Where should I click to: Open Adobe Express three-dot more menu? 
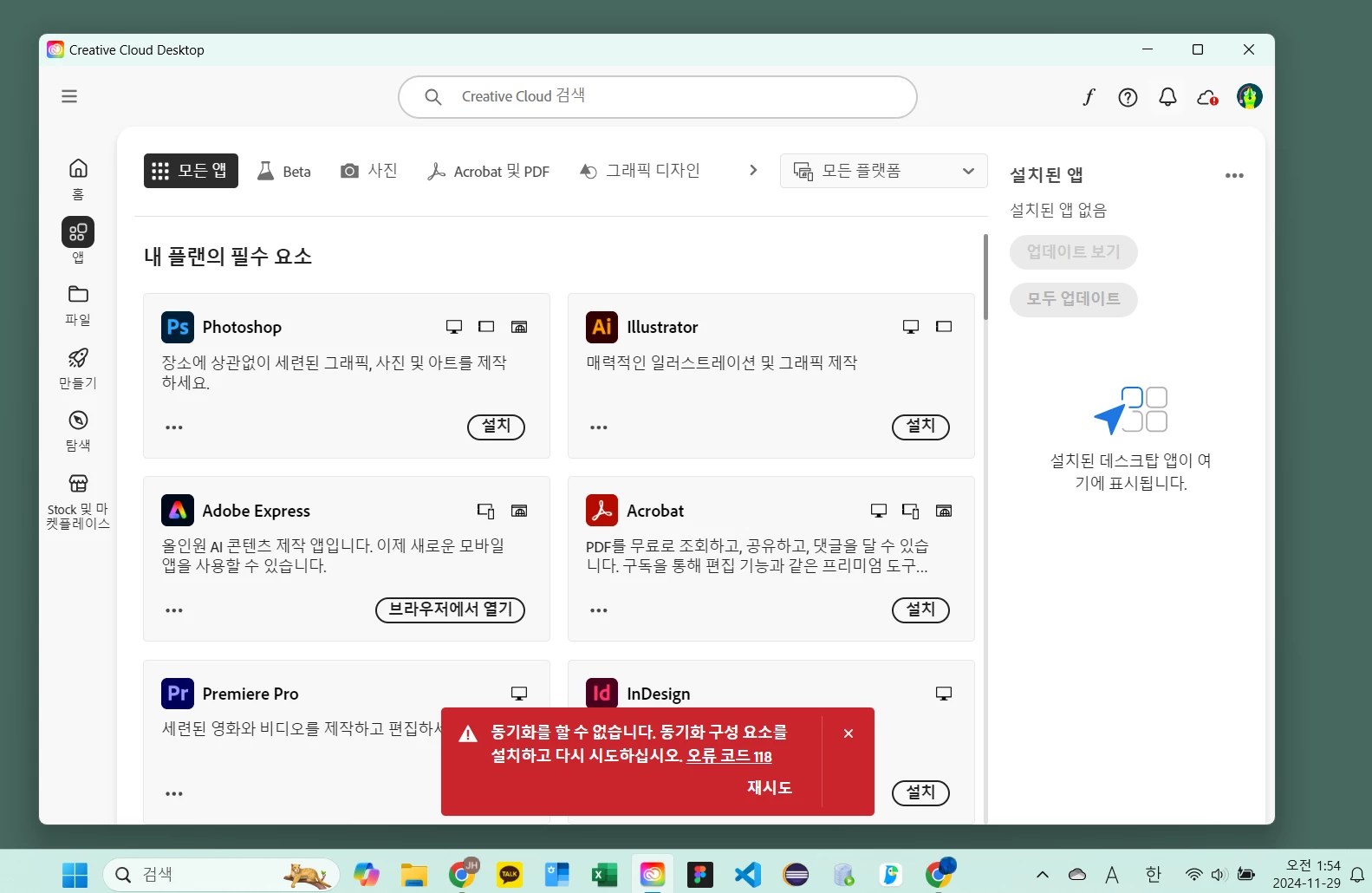coord(174,610)
